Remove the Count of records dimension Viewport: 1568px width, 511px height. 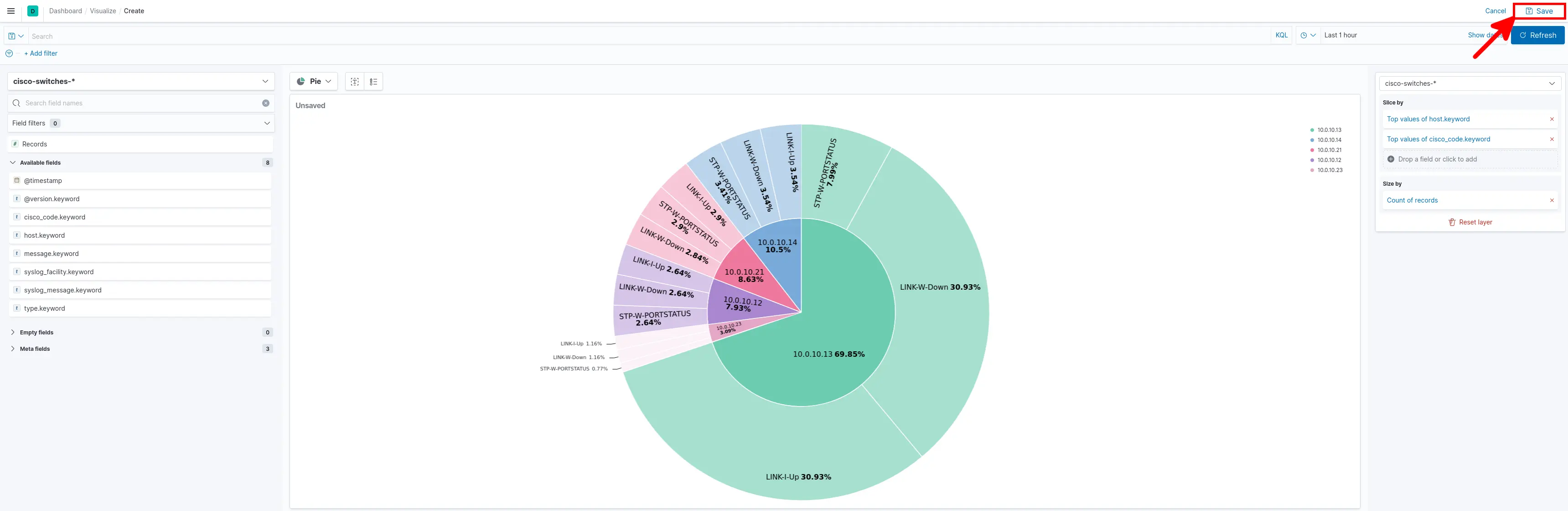click(x=1552, y=200)
